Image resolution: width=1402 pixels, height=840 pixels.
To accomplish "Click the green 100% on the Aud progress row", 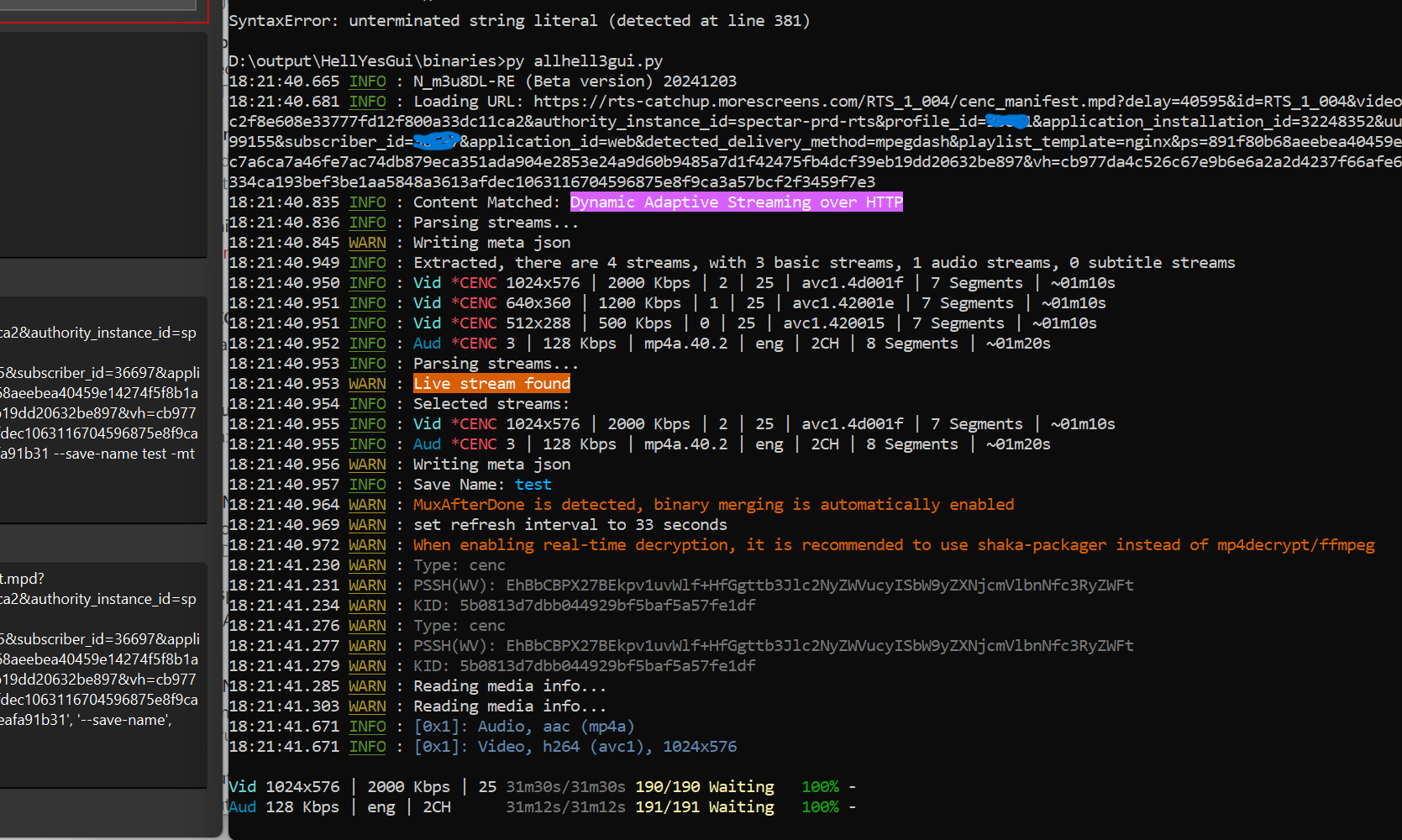I will (820, 807).
